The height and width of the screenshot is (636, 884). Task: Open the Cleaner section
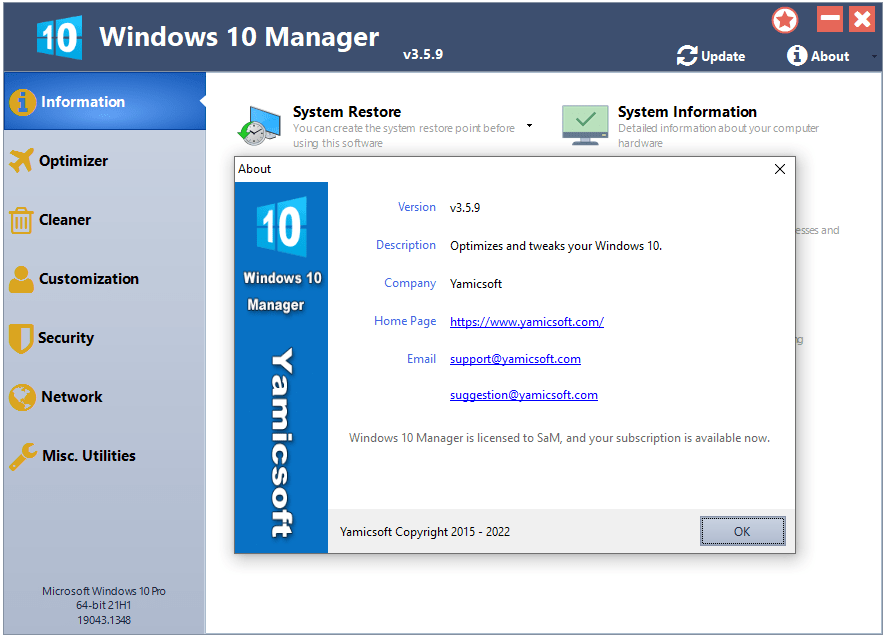pos(105,220)
